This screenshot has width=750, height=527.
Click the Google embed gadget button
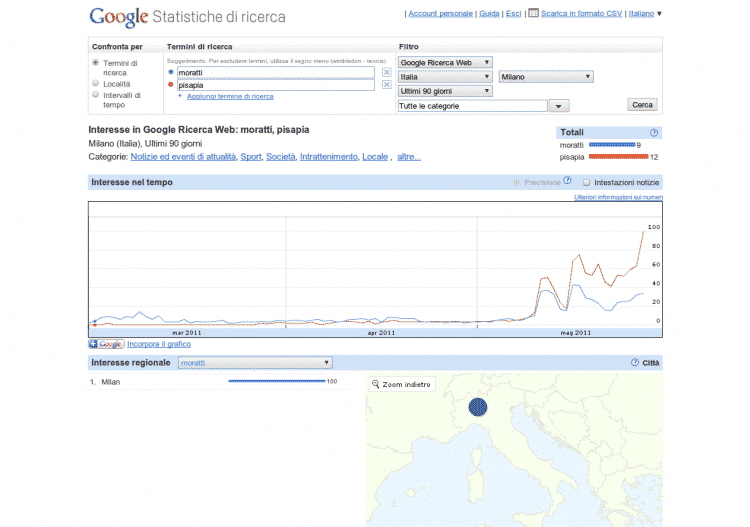pyautogui.click(x=106, y=344)
